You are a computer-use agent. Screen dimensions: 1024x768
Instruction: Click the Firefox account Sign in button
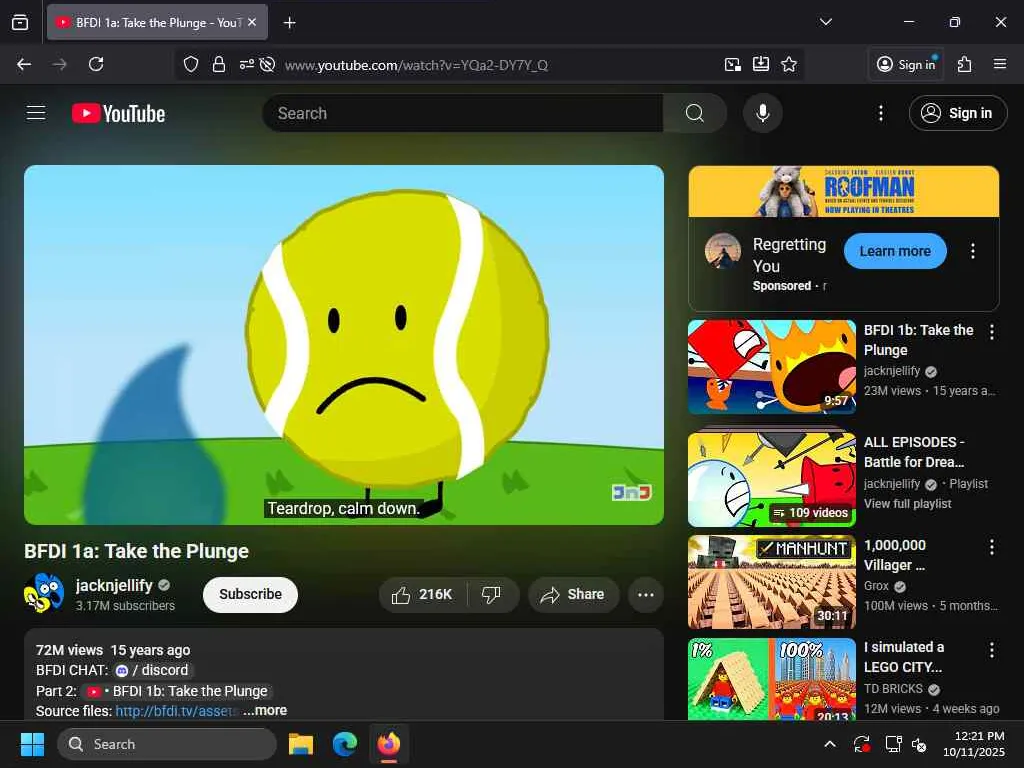tap(906, 64)
